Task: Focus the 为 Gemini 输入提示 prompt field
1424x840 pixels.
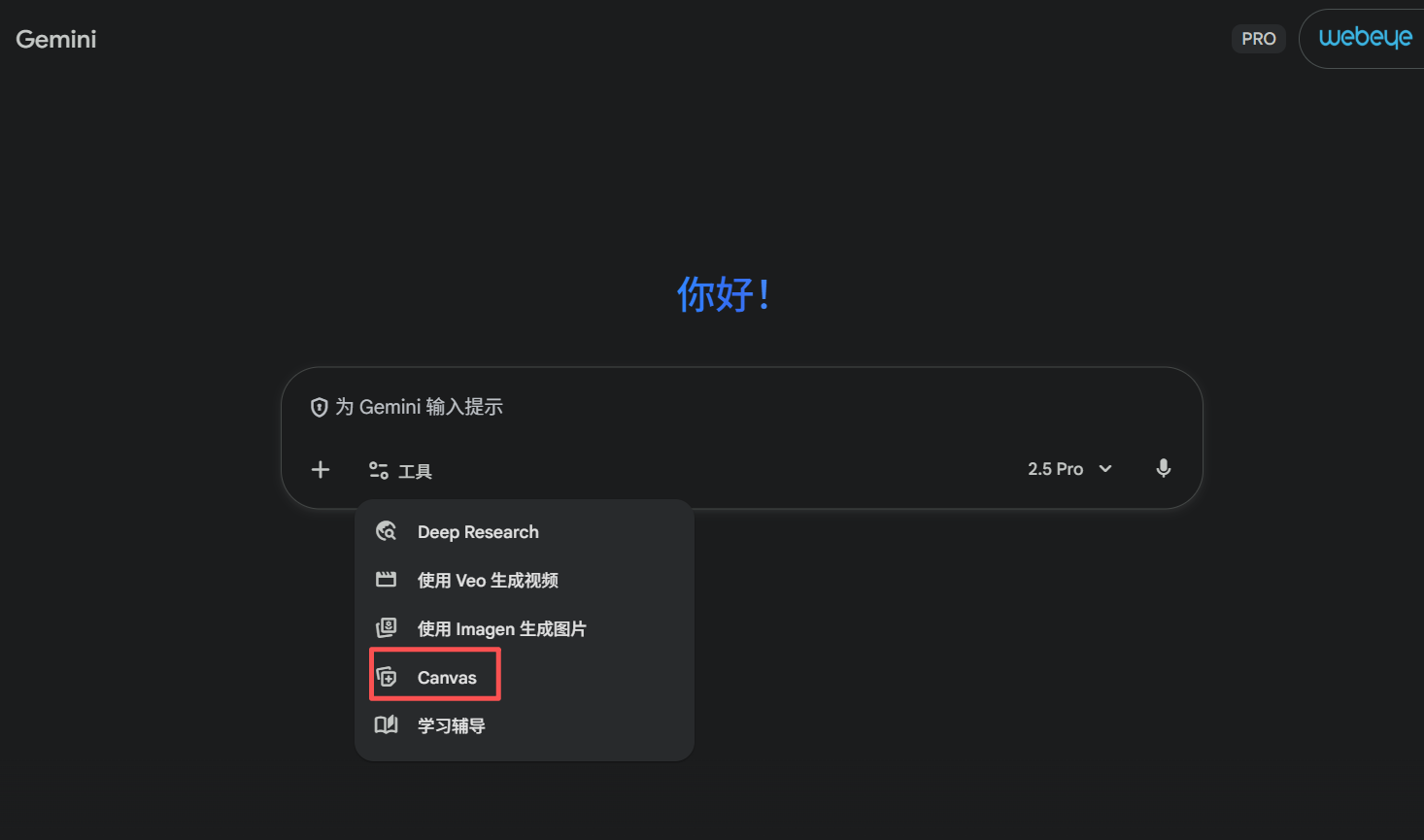Action: (x=742, y=407)
